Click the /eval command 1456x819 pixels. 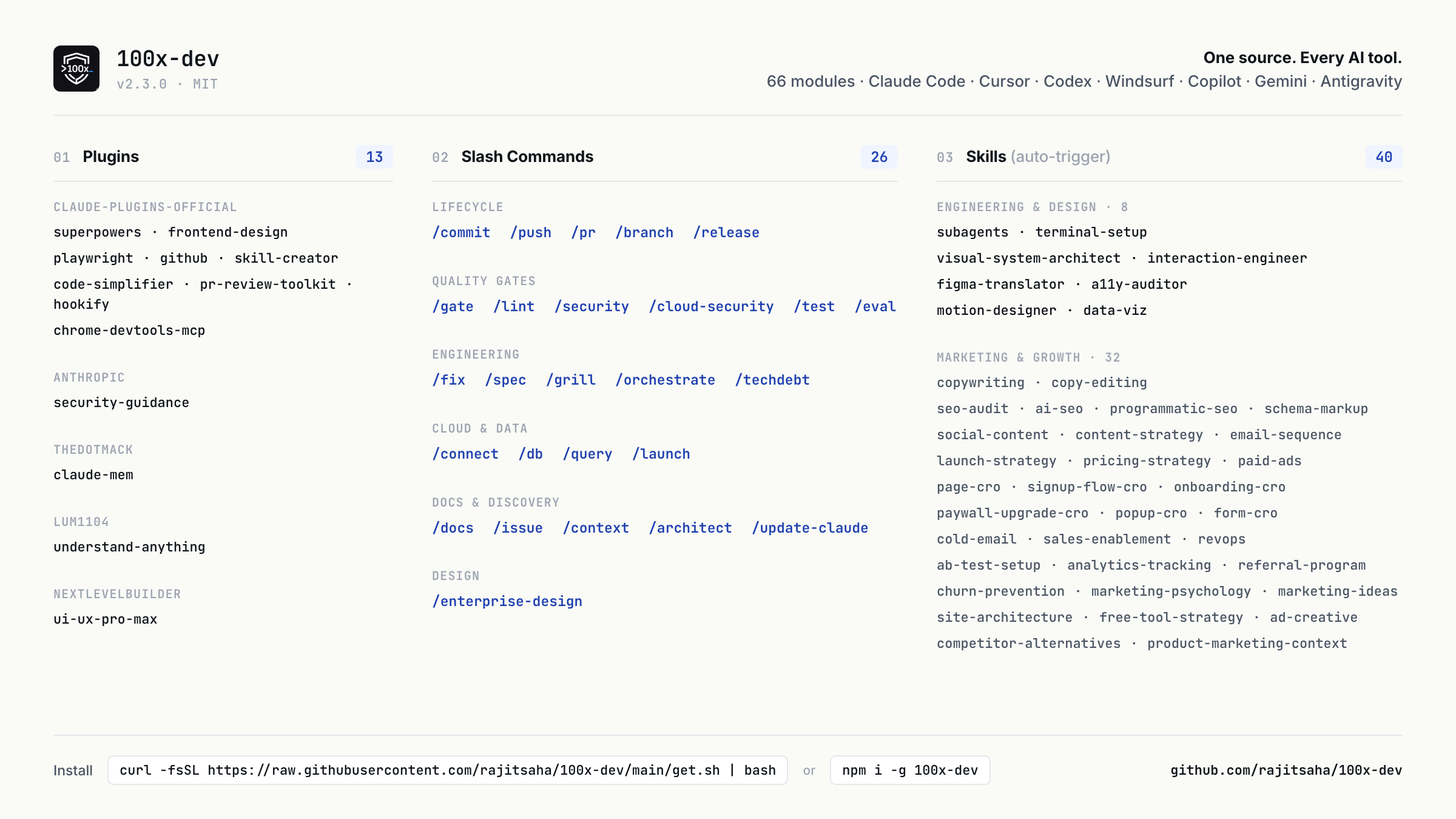pyautogui.click(x=875, y=306)
